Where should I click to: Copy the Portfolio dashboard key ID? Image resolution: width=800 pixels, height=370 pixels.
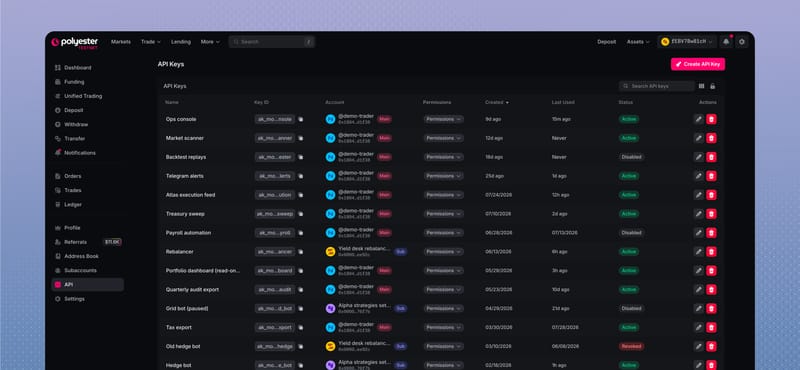coord(301,270)
